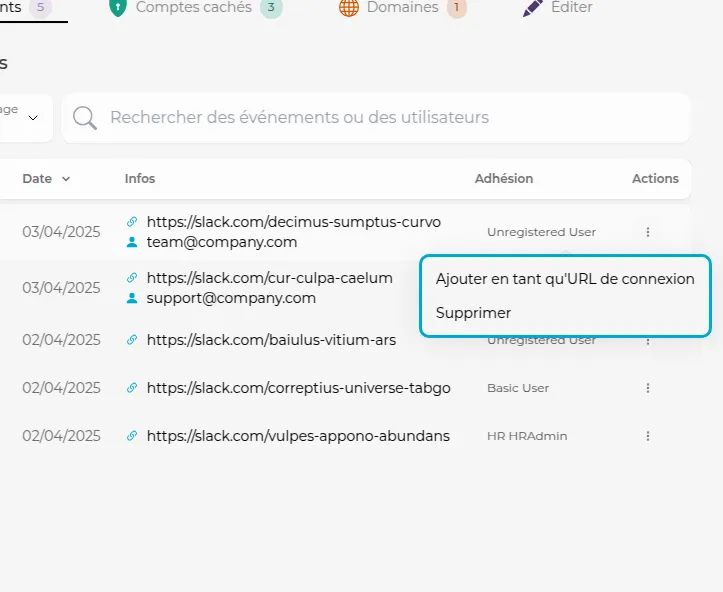The height and width of the screenshot is (592, 723).
Task: Click date 02/04/2025 in correptius-universe-tabgo row
Action: click(x=61, y=388)
